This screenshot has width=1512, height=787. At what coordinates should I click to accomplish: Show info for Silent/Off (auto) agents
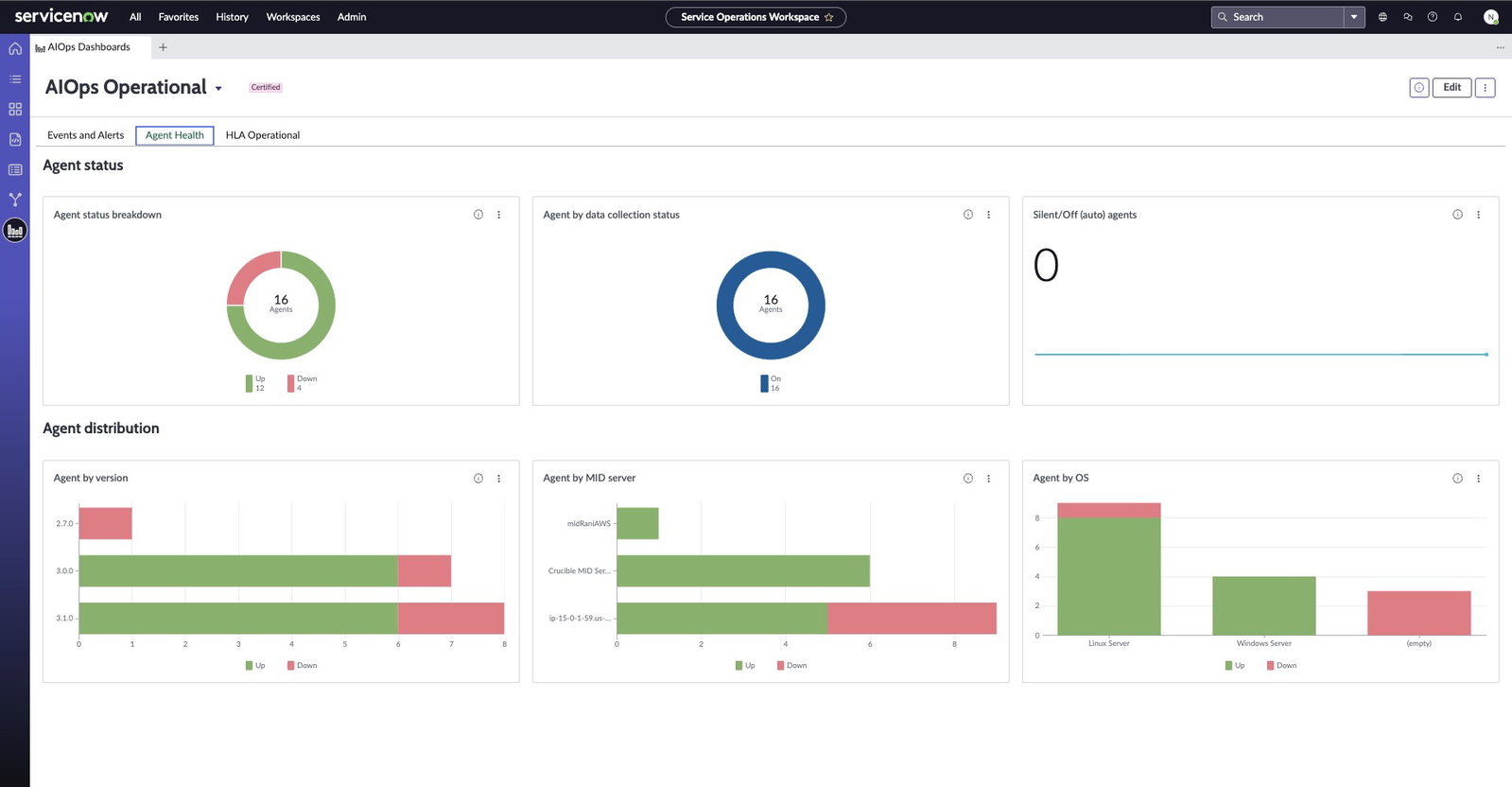point(1458,215)
